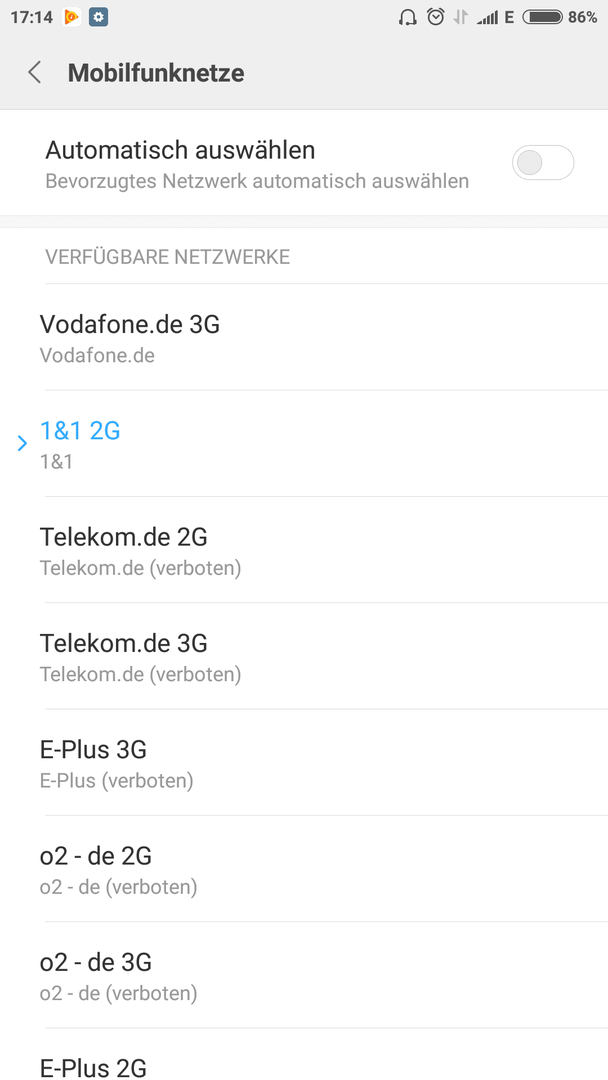Tap the data transfer arrows icon
The height and width of the screenshot is (1080, 608).
[x=460, y=17]
